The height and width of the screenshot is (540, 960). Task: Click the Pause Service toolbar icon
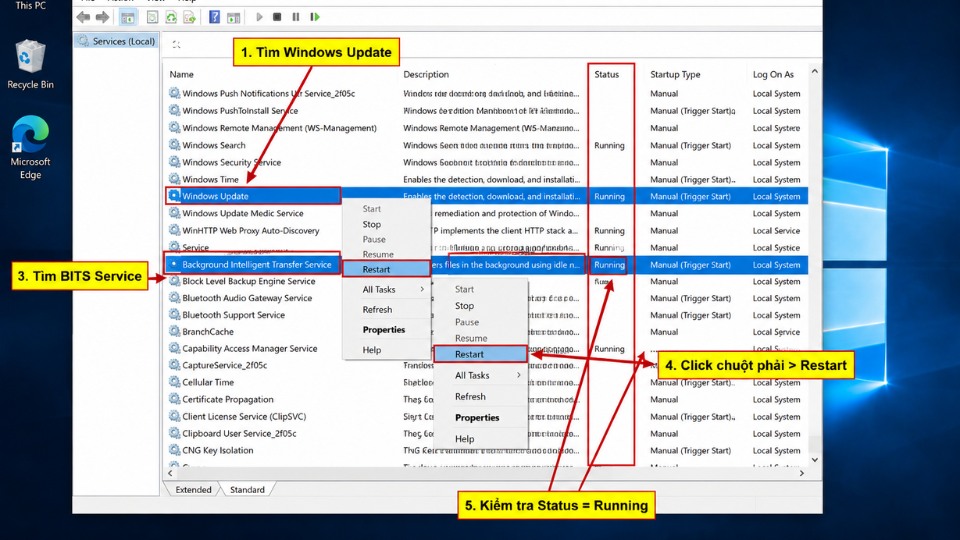click(296, 17)
